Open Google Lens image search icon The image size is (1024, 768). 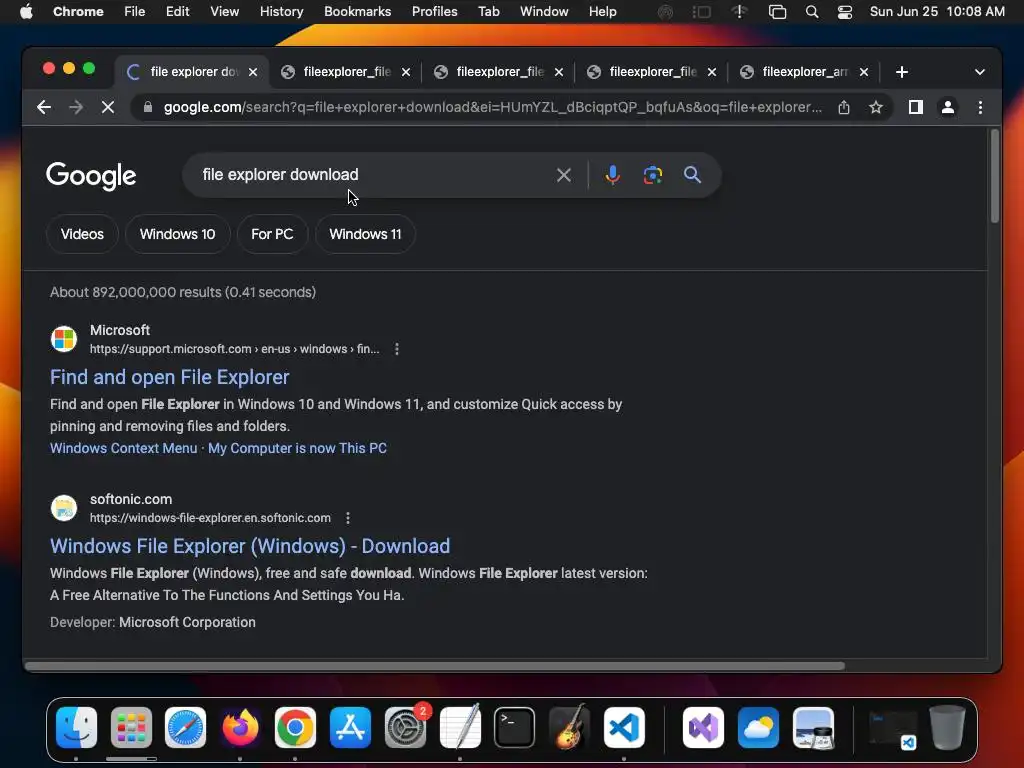coord(652,175)
